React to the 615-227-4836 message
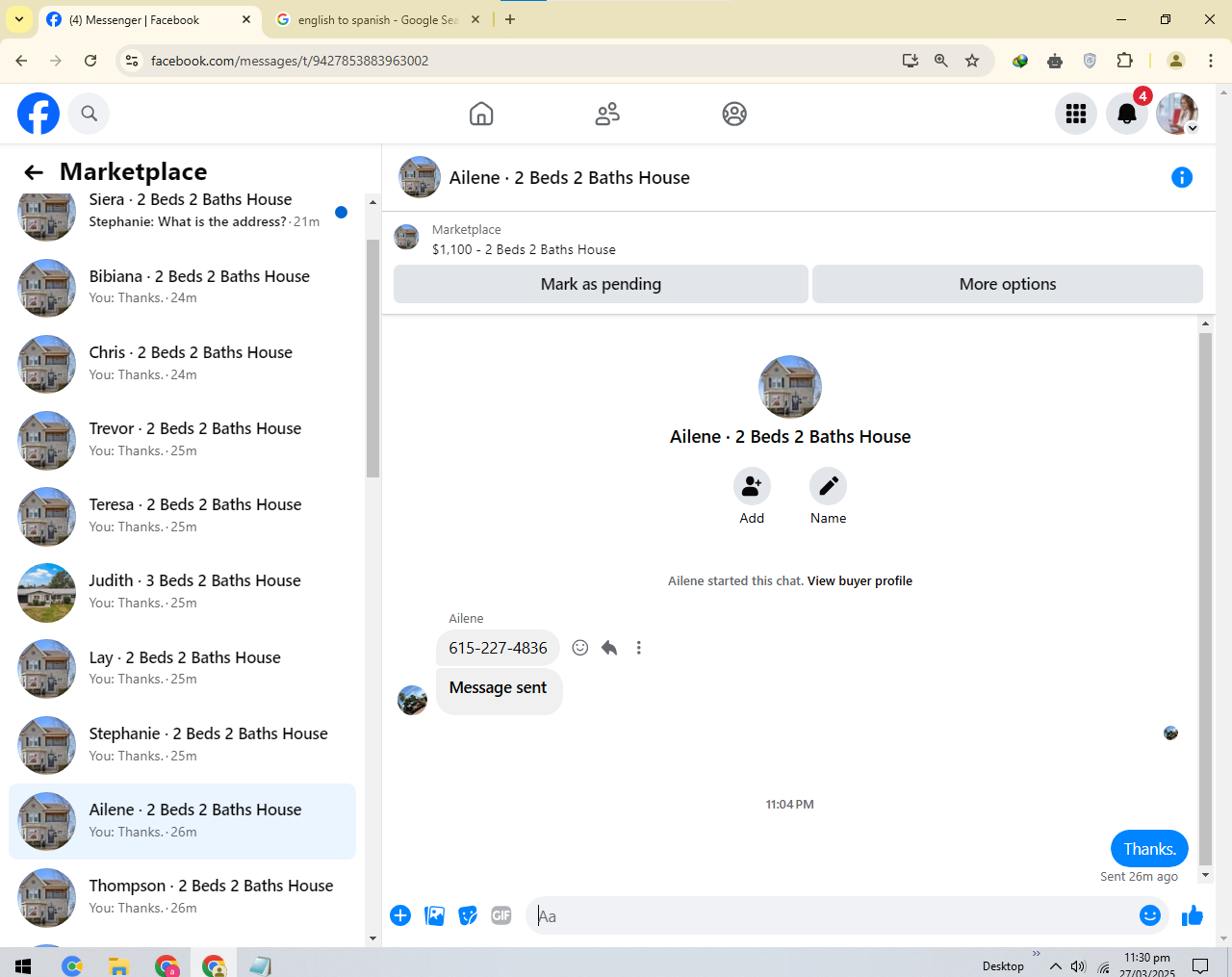The image size is (1232, 977). pyautogui.click(x=580, y=648)
